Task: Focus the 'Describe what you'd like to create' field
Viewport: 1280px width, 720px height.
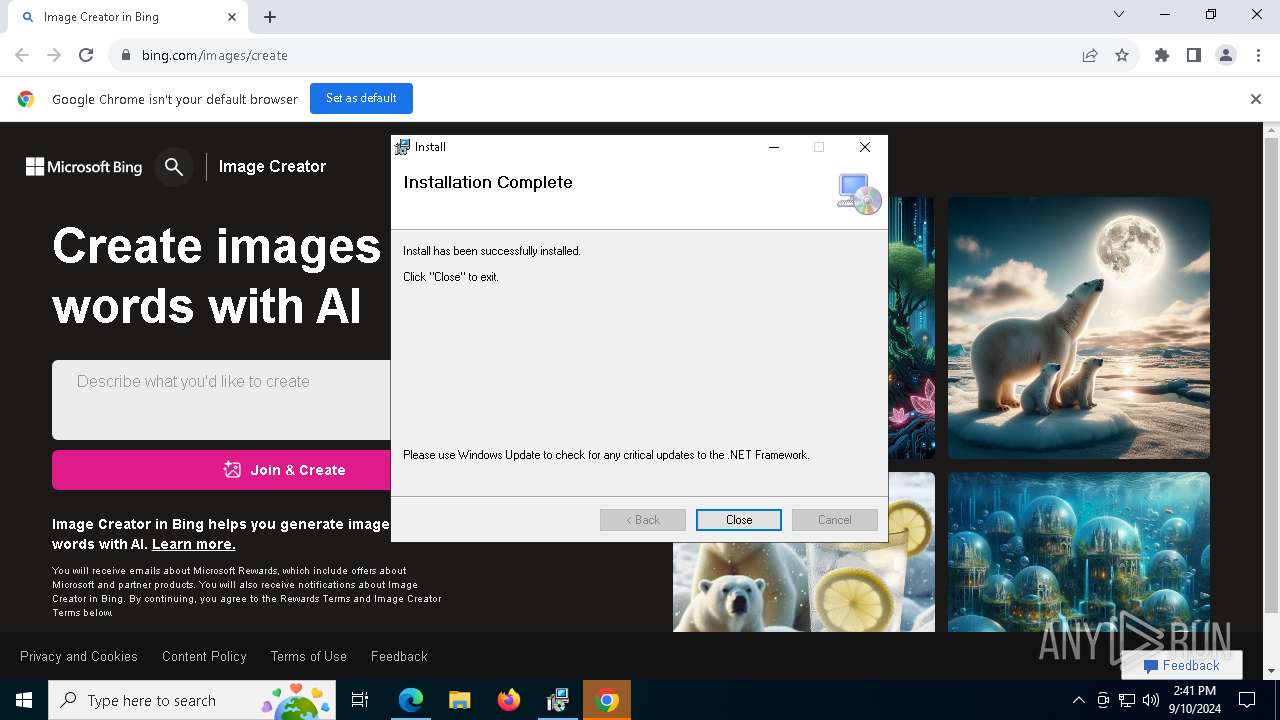Action: 222,400
